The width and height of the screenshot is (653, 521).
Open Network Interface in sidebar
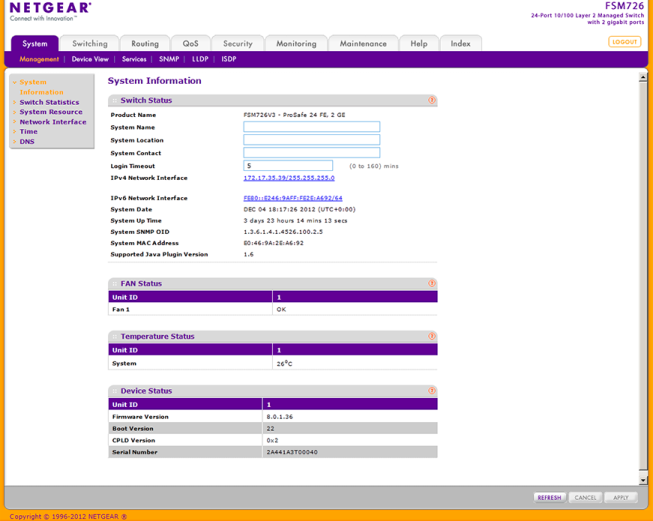(53, 122)
